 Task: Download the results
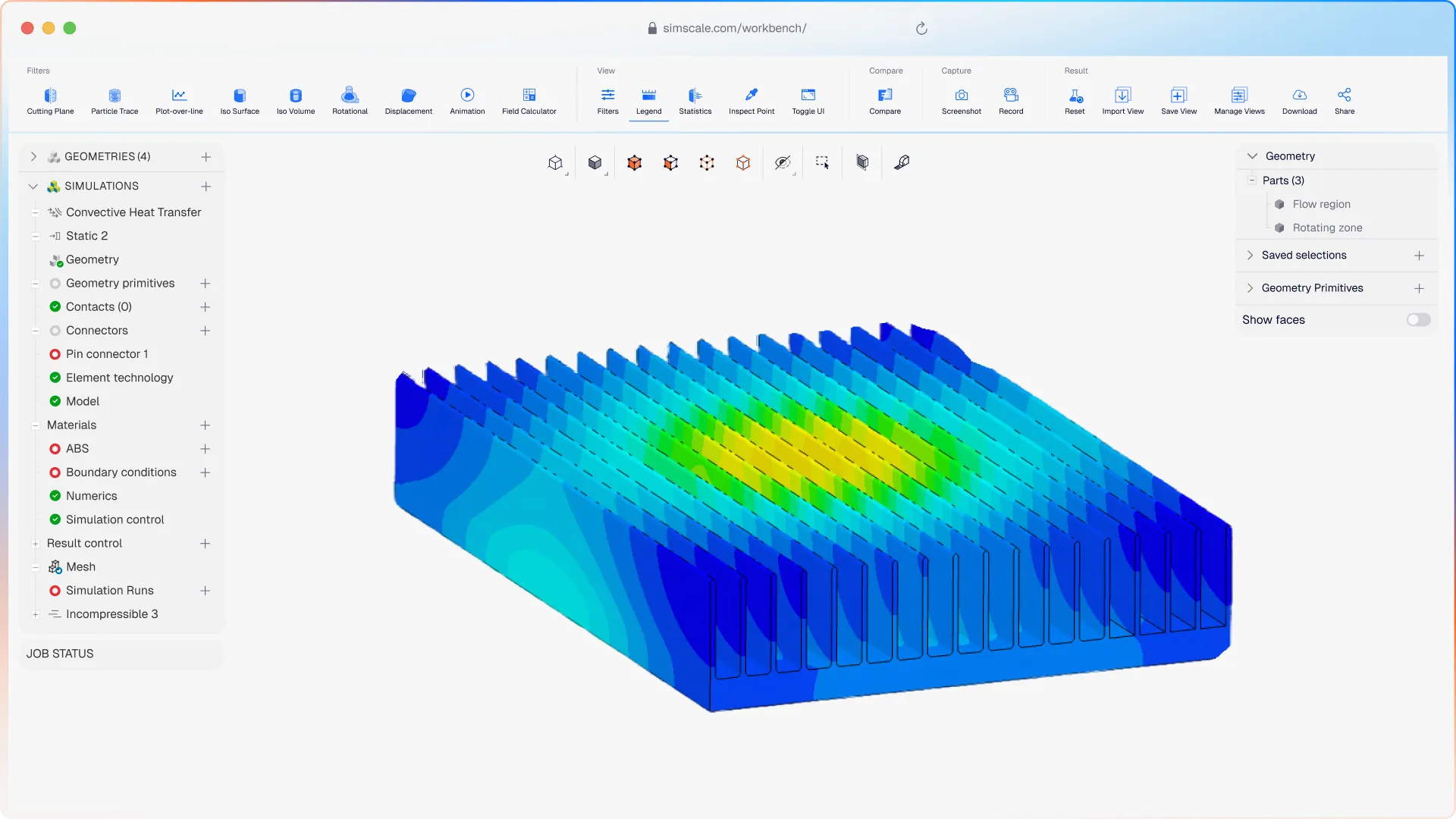[1300, 101]
